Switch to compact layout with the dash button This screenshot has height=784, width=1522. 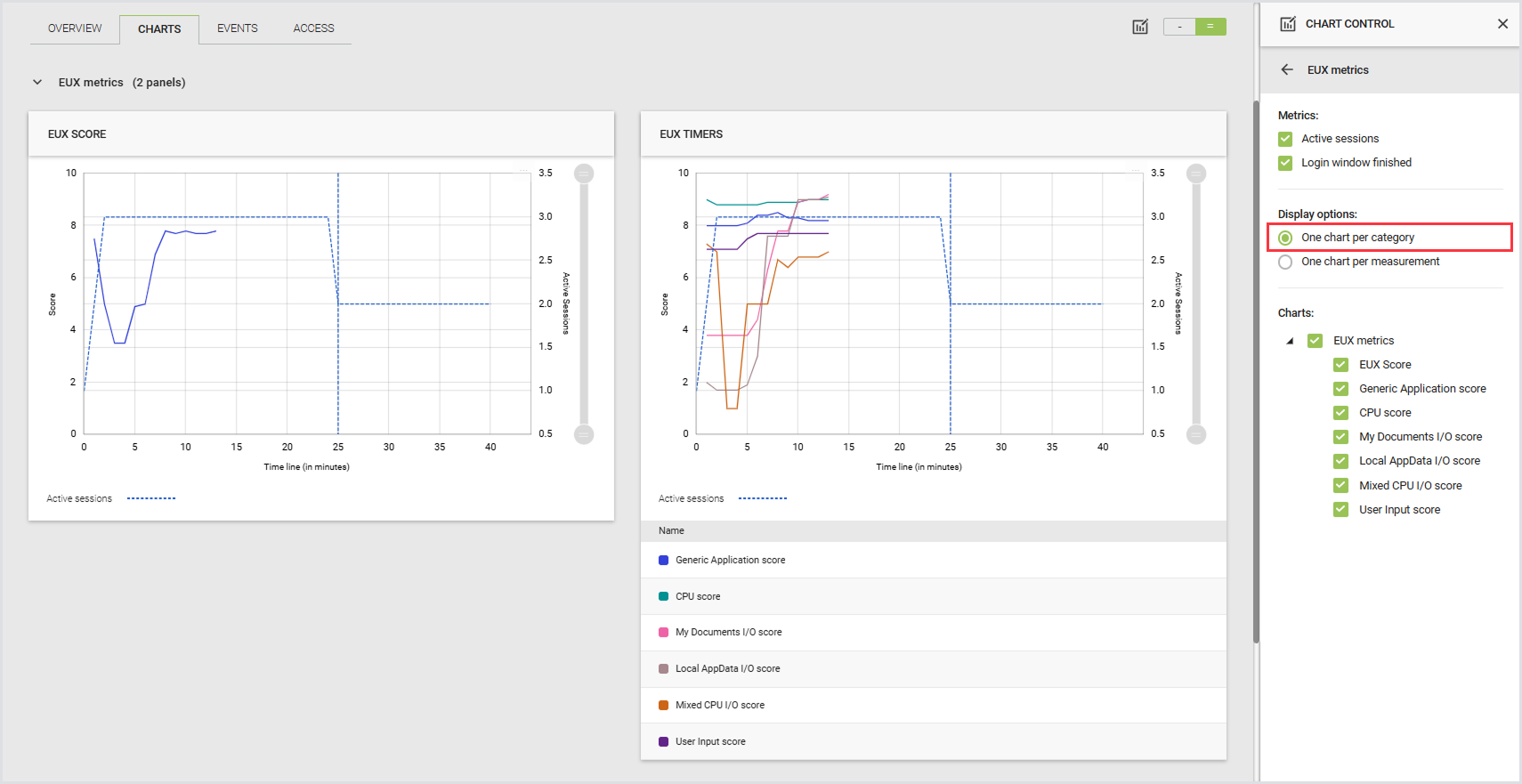[x=1179, y=27]
